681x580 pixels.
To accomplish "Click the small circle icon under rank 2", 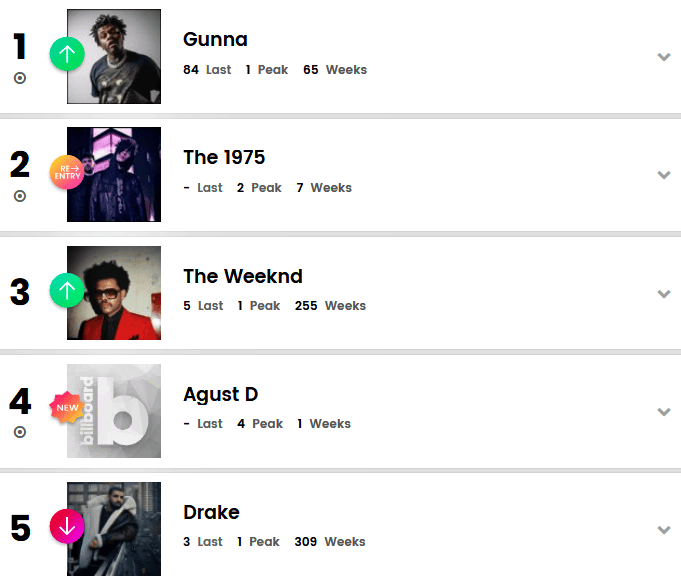I will [x=20, y=196].
